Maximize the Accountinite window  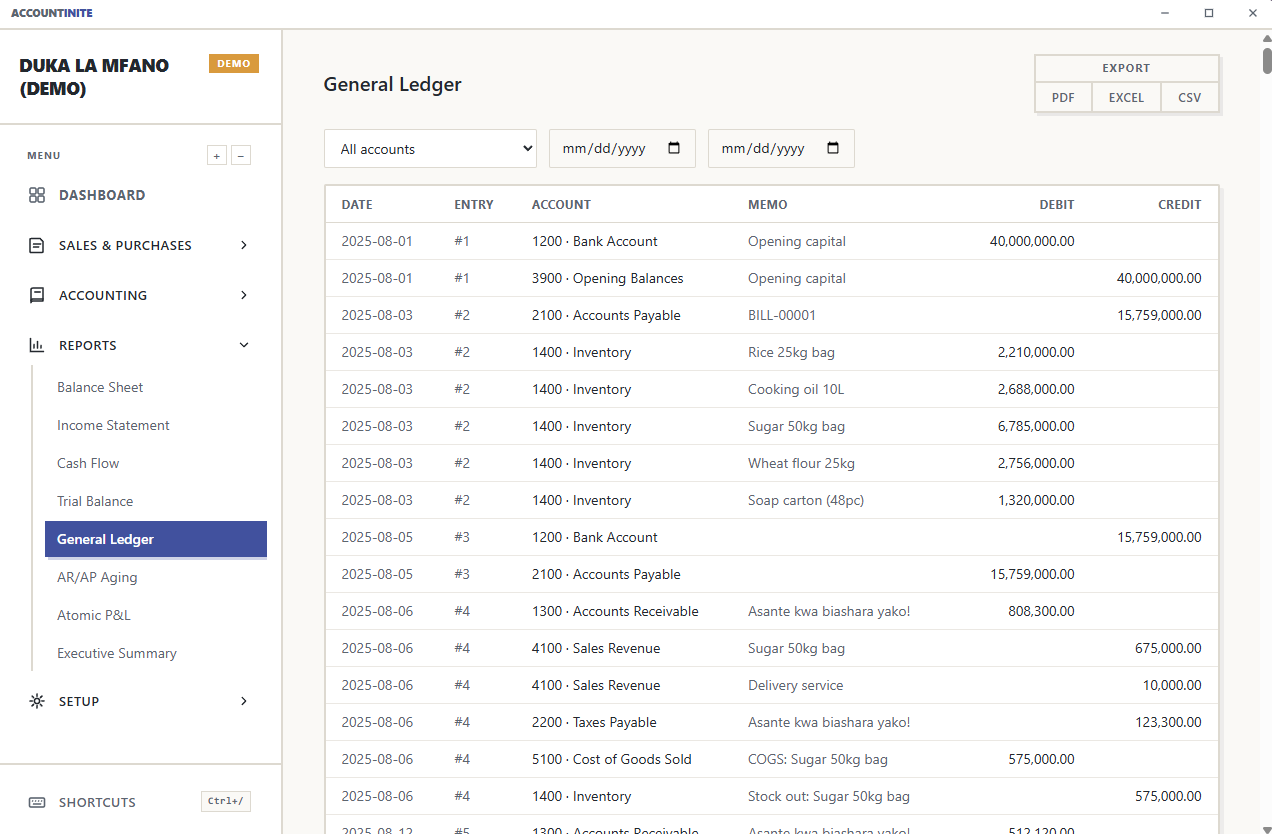pyautogui.click(x=1209, y=13)
